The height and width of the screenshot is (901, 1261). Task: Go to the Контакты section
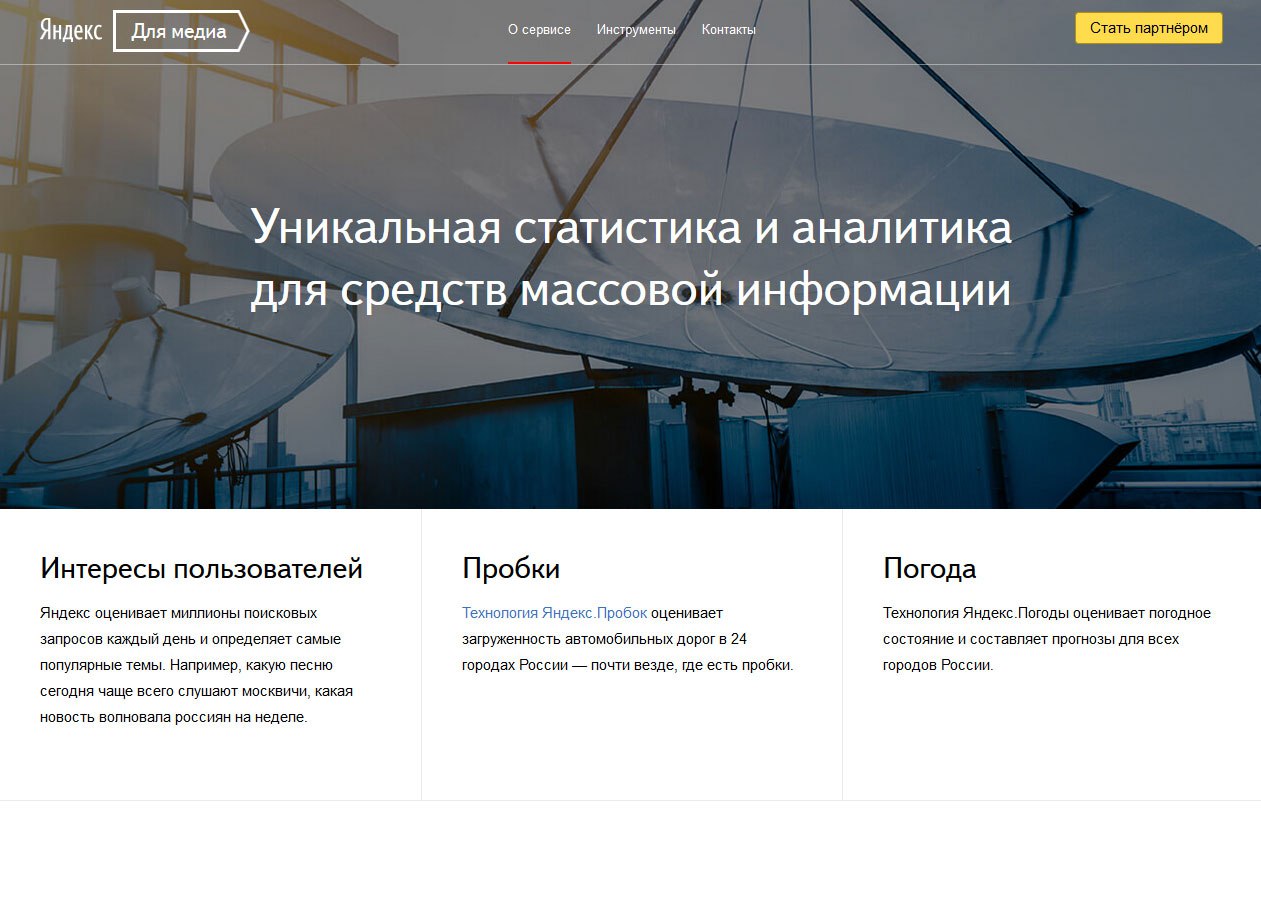tap(729, 30)
